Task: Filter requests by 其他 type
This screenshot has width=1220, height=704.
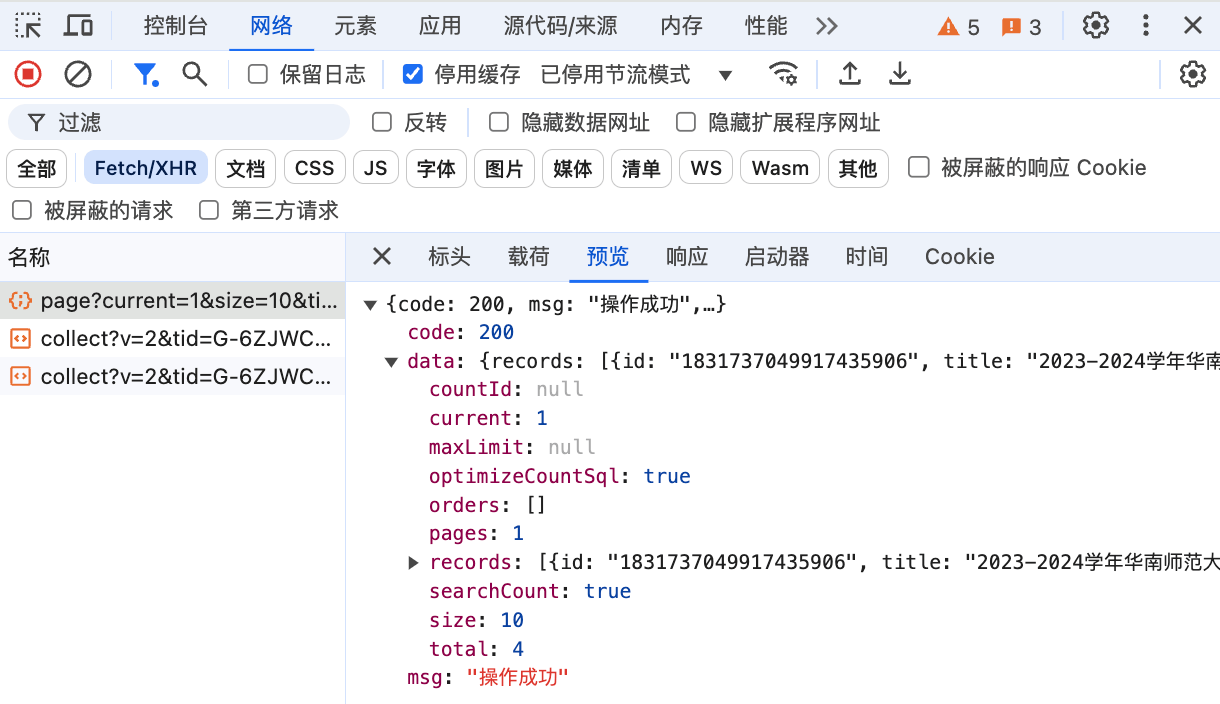Action: click(858, 168)
